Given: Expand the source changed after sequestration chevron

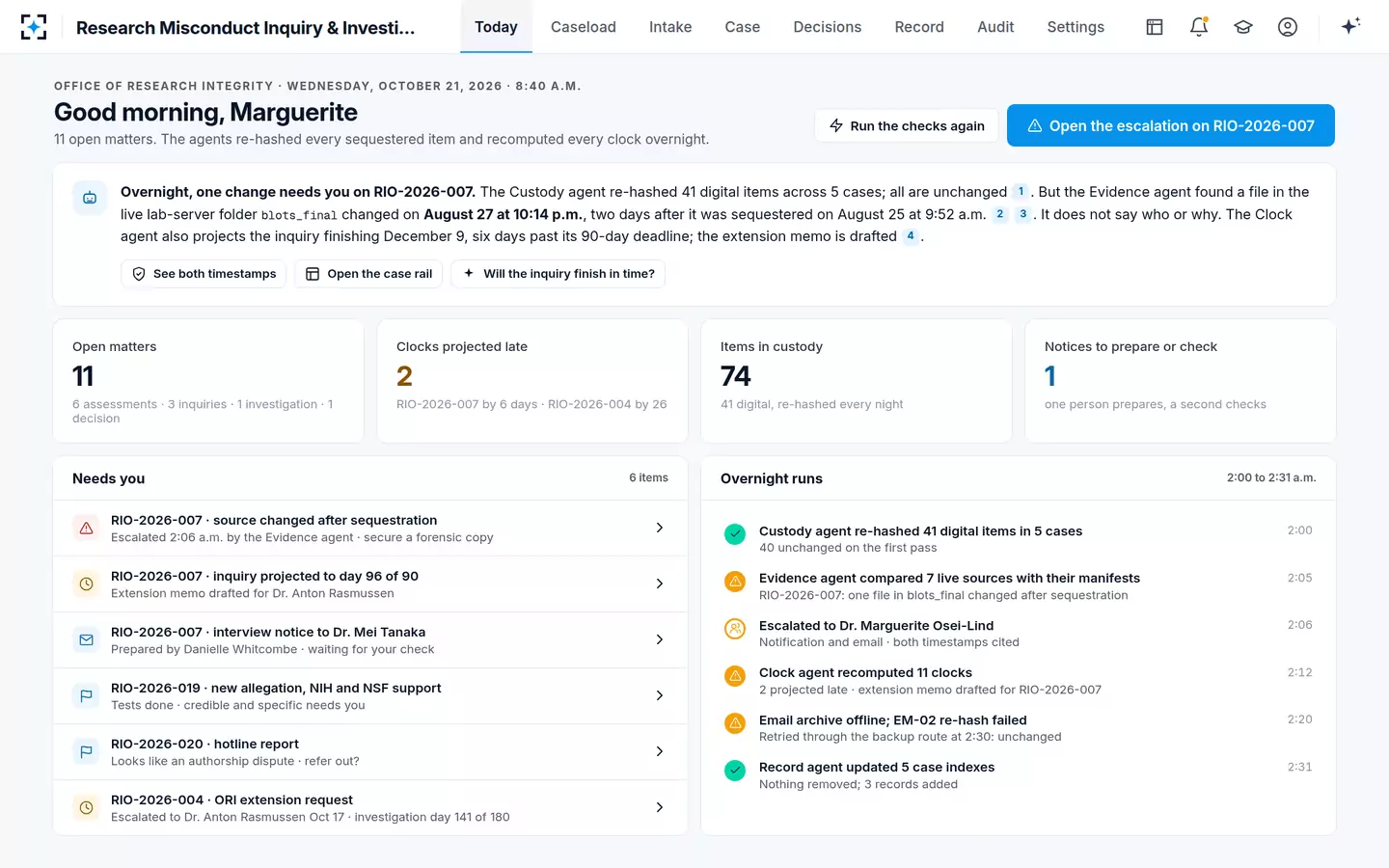Looking at the screenshot, I should 660,528.
